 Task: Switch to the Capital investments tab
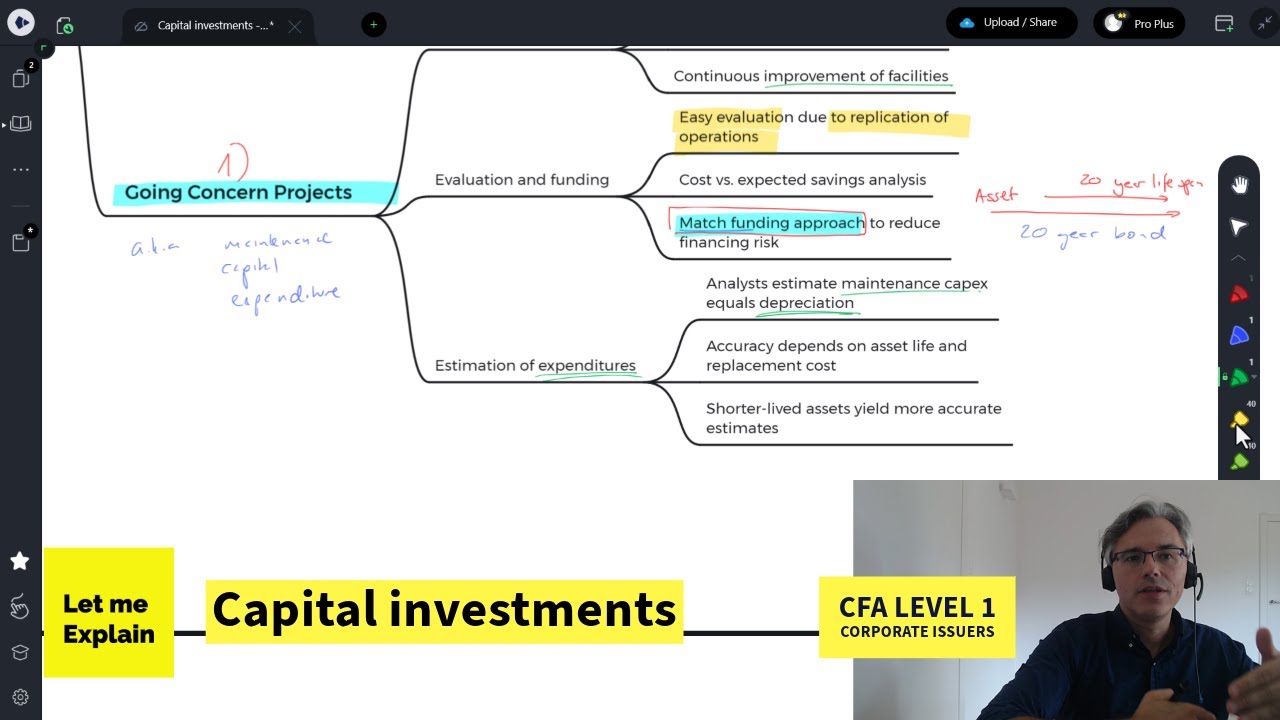(215, 26)
